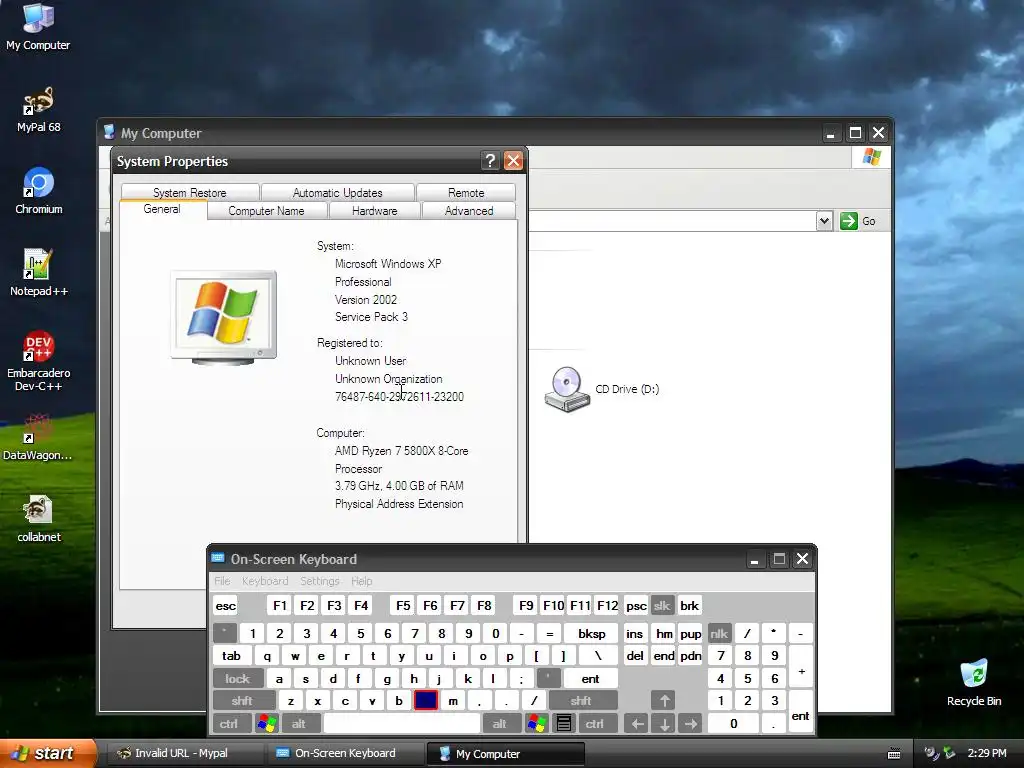1024x768 pixels.
Task: Click the context menu key on On-Screen Keyboard
Action: click(x=564, y=724)
